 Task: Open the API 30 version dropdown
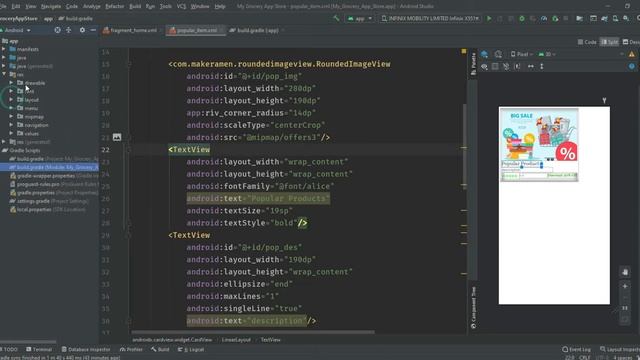pyautogui.click(x=547, y=54)
